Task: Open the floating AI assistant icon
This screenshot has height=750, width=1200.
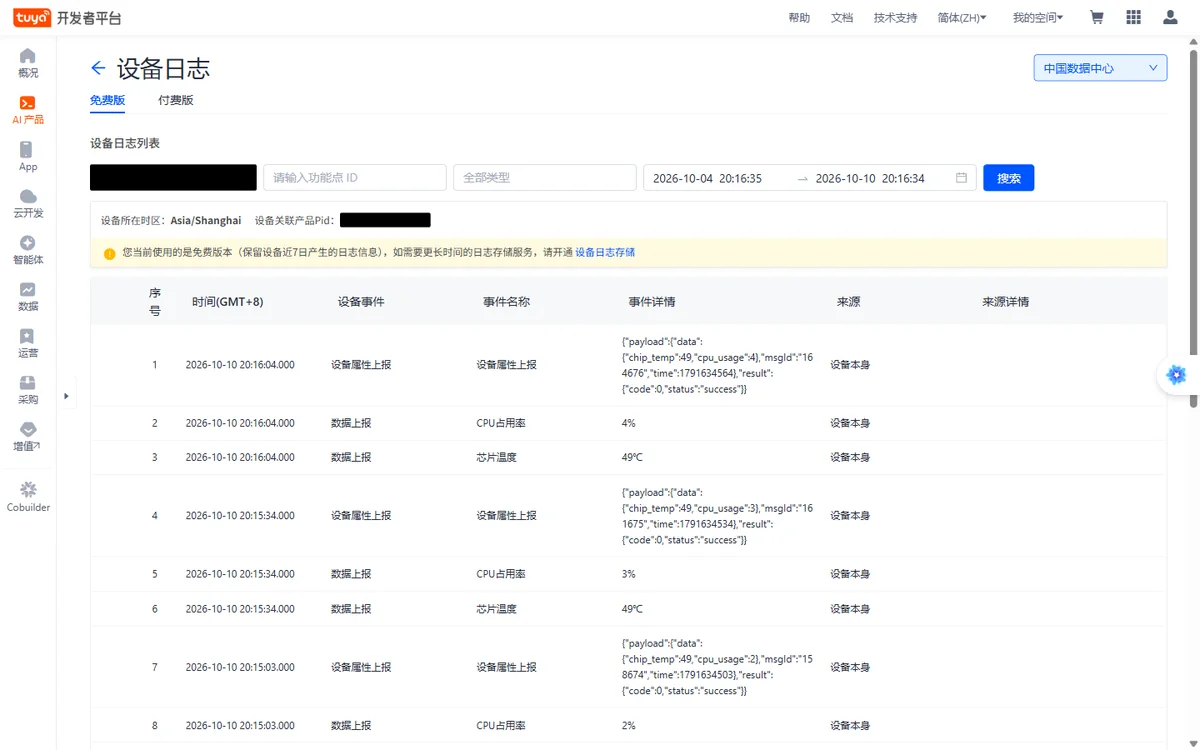Action: pyautogui.click(x=1176, y=375)
